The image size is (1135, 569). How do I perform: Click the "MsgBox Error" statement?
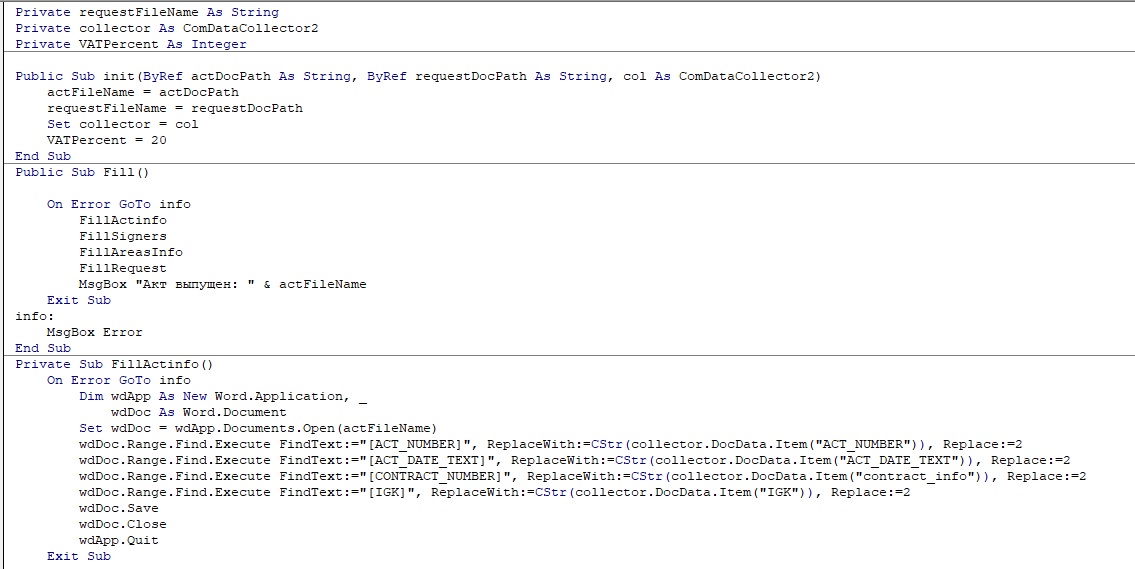[95, 332]
